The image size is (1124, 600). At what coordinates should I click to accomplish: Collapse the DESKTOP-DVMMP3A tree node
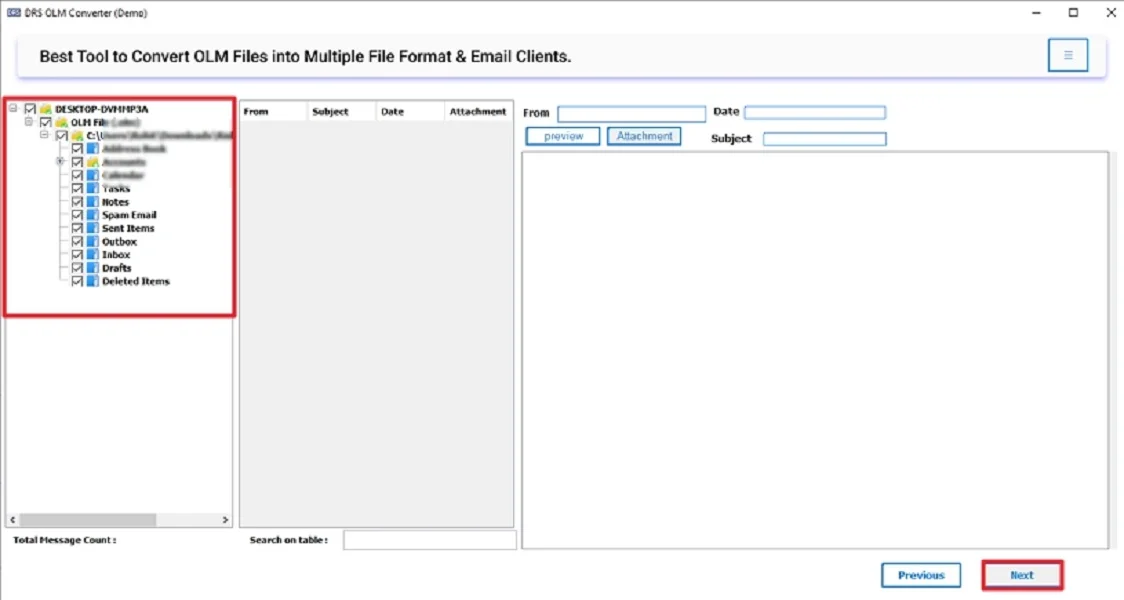(12, 108)
